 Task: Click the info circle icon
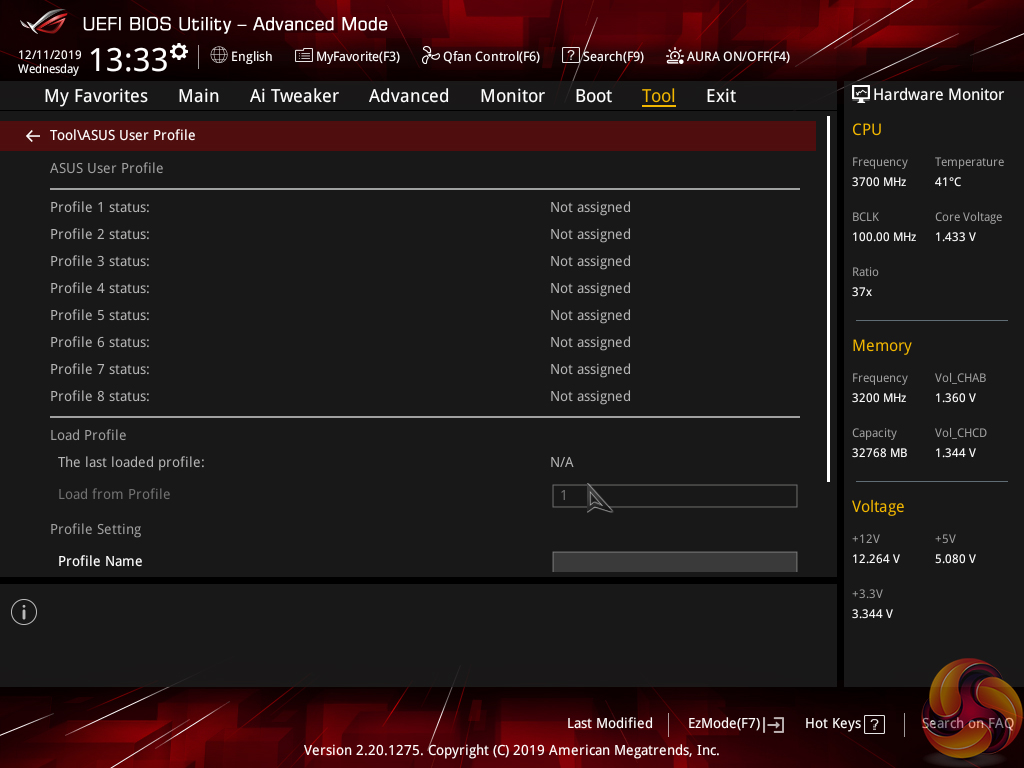pos(24,612)
